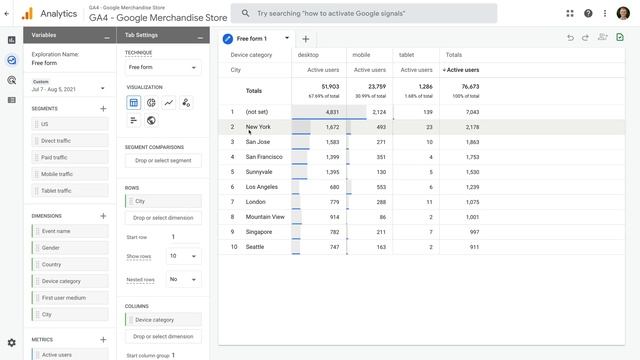Sort by the Totals Active users header
This screenshot has width=640, height=360.
pos(461,70)
